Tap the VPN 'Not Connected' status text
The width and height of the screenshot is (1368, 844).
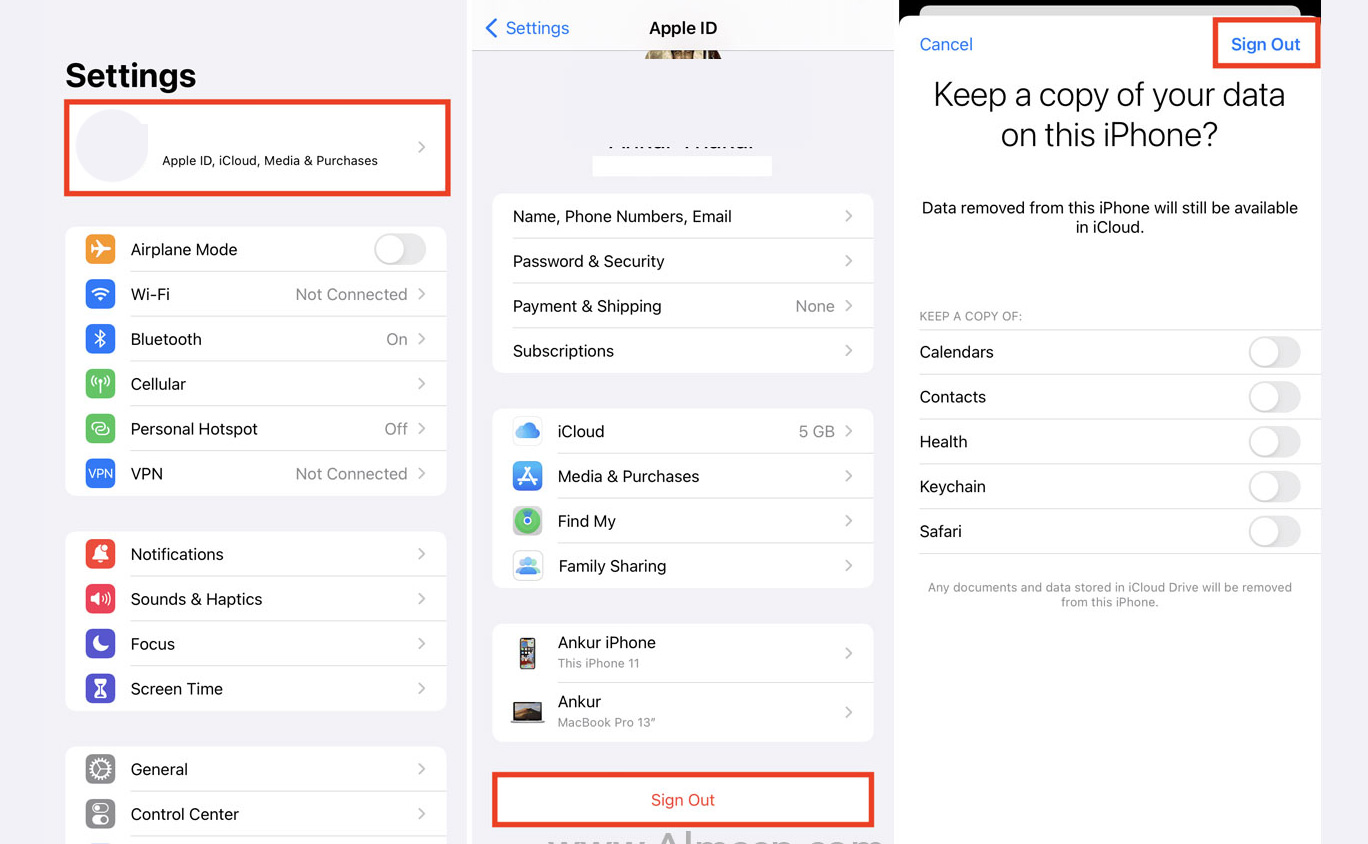351,474
